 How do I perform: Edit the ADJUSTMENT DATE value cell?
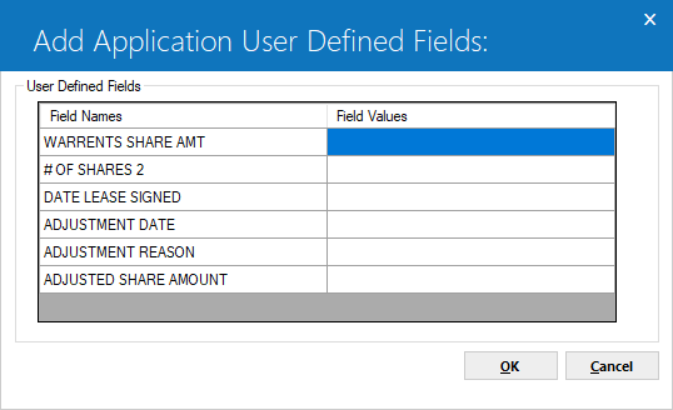471,225
